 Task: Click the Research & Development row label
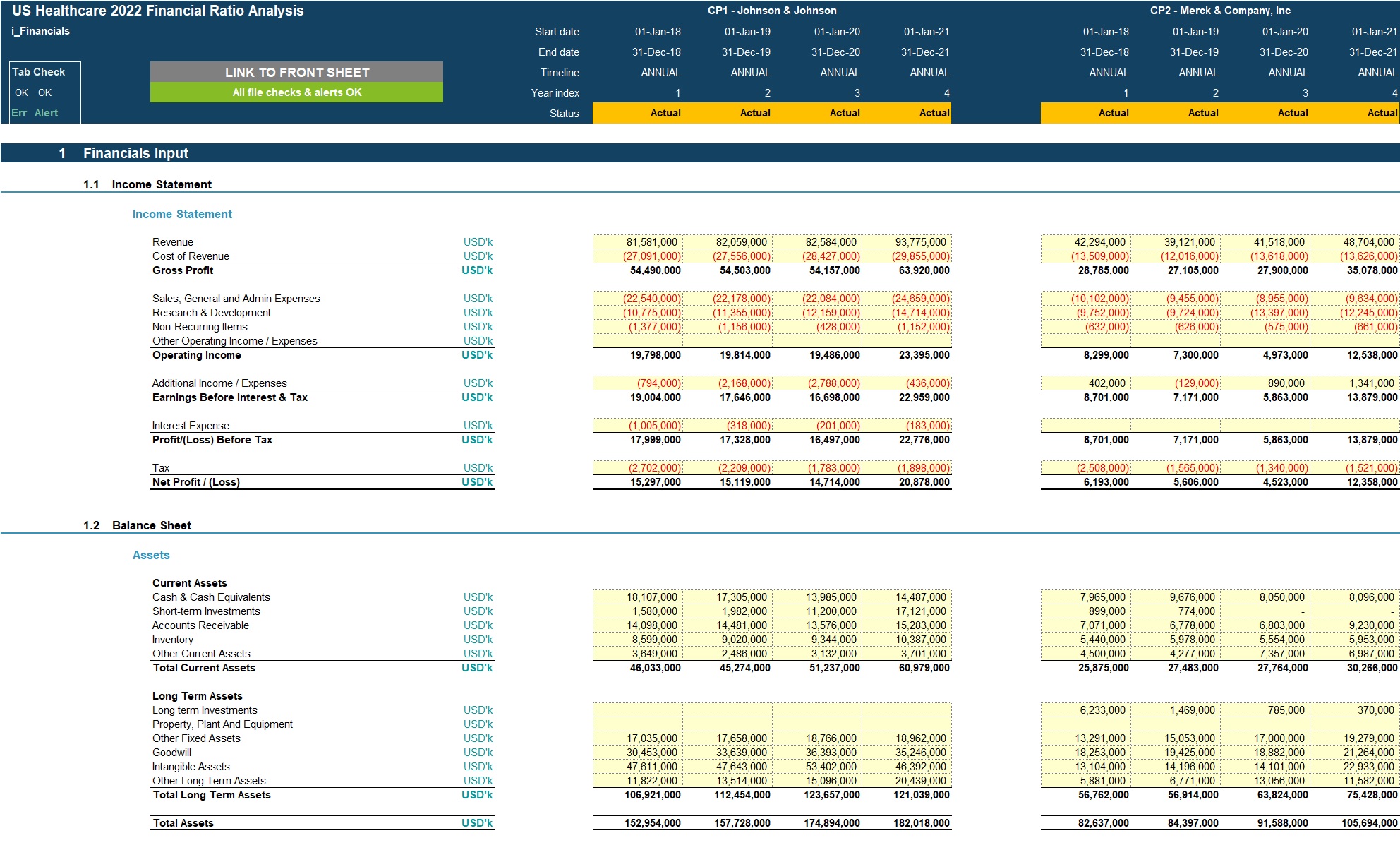coord(212,313)
